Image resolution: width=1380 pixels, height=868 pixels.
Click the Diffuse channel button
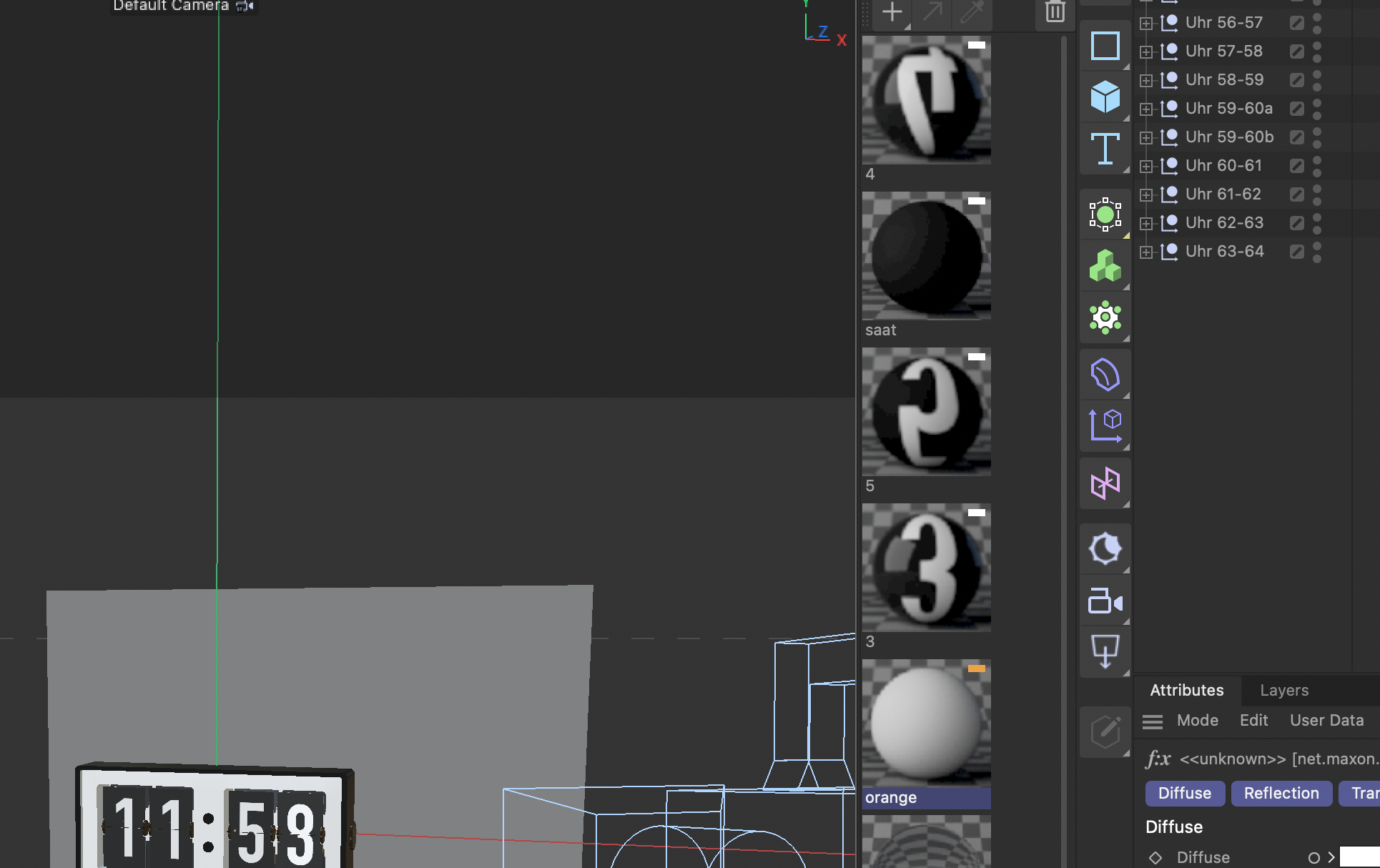click(1185, 794)
